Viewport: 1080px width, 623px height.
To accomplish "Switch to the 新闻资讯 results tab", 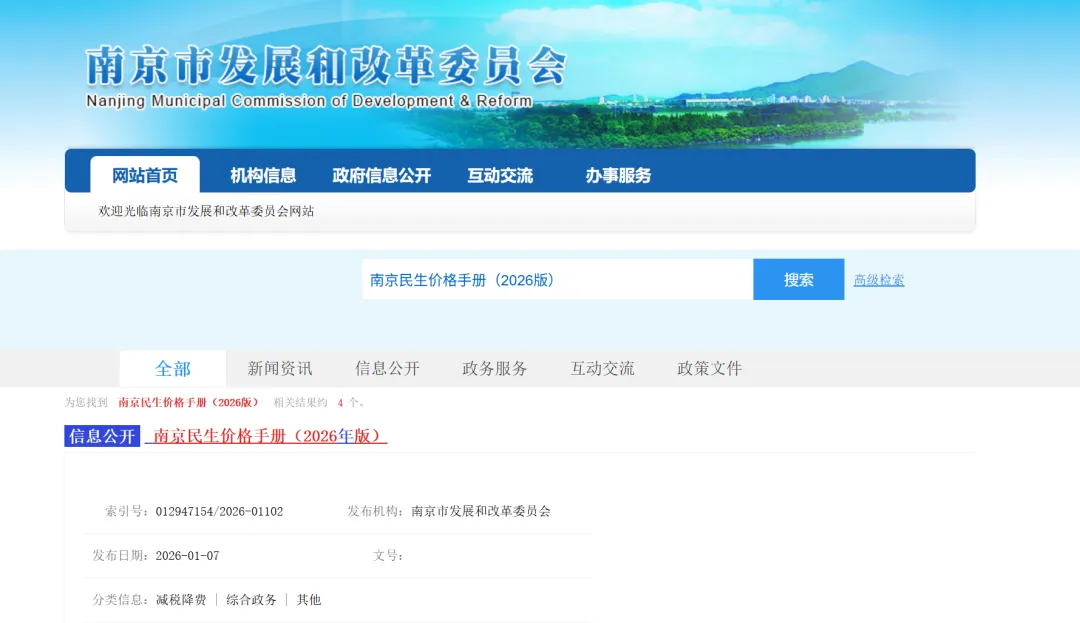I will tap(280, 368).
